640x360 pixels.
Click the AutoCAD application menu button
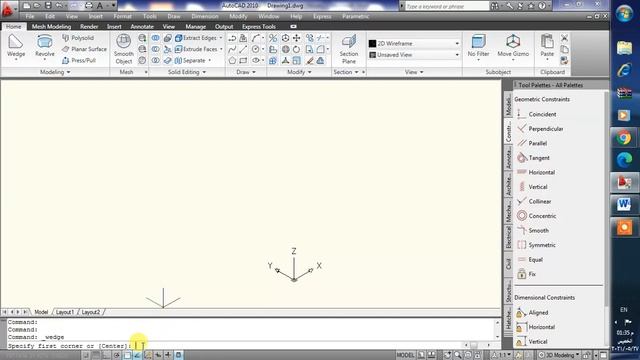click(7, 9)
